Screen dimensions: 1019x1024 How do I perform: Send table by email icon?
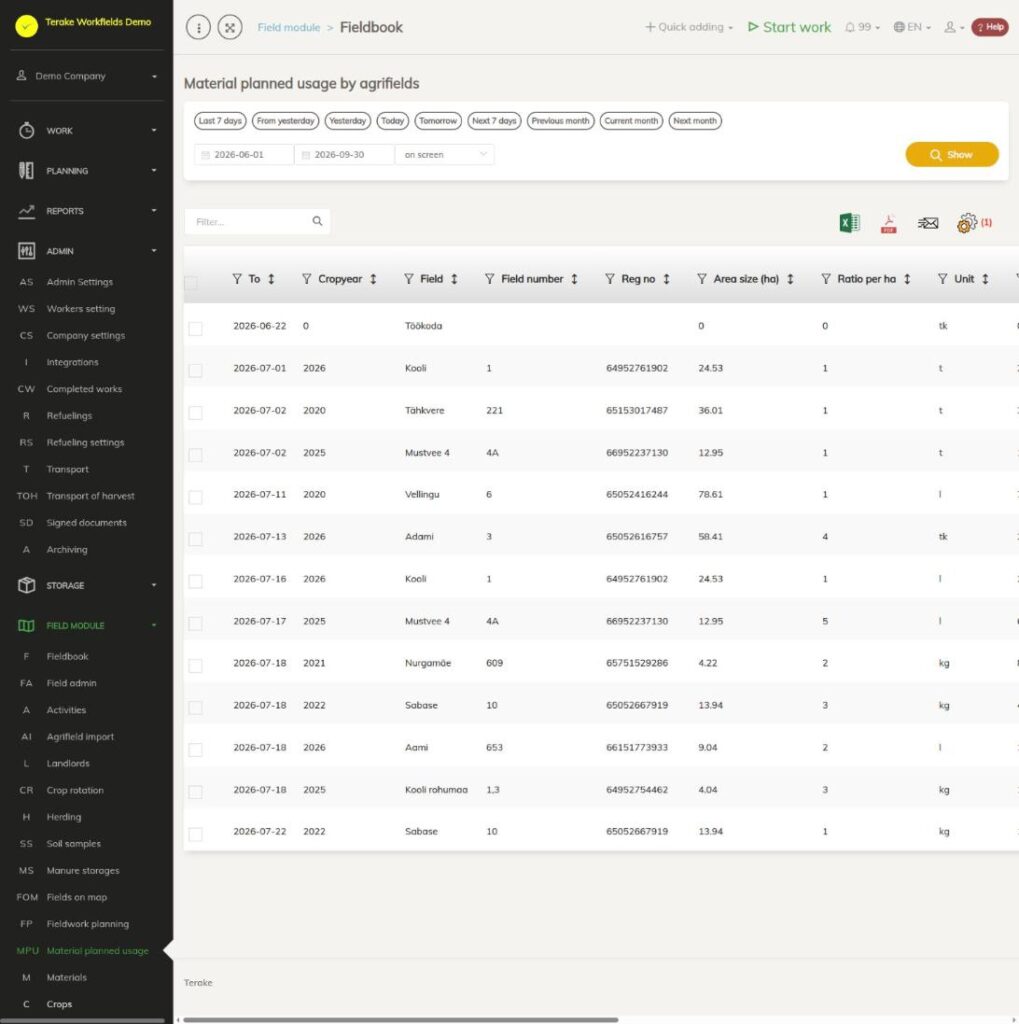click(928, 223)
